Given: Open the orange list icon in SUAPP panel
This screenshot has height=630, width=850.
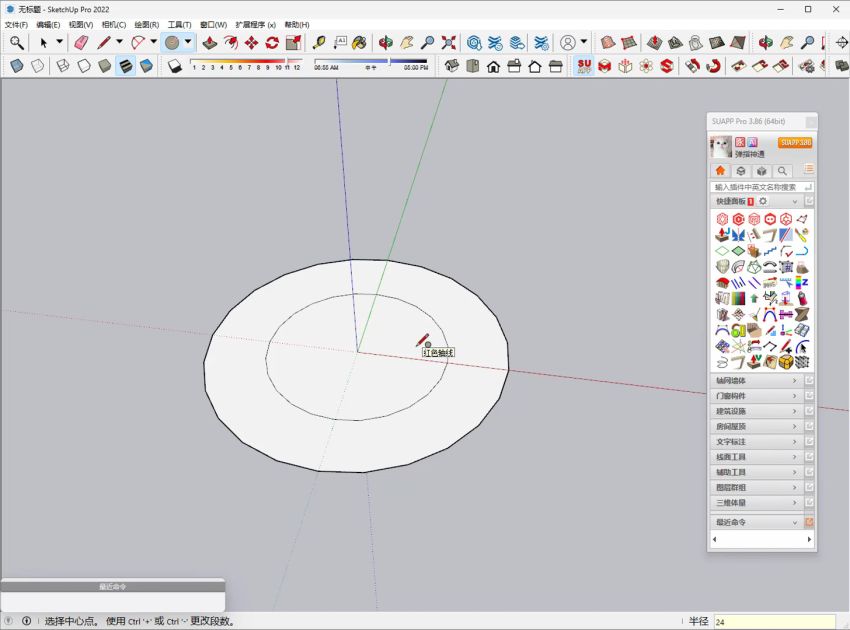Looking at the screenshot, I should [809, 169].
